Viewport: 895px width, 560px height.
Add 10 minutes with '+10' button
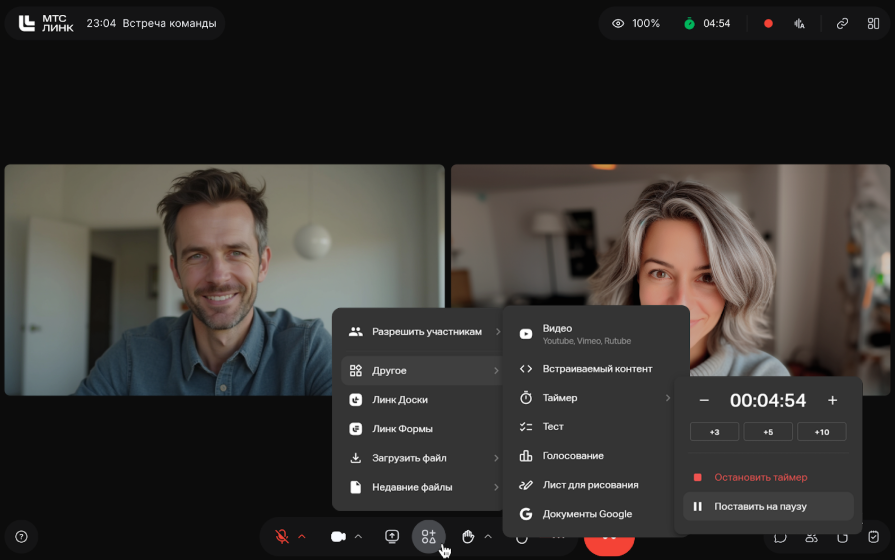coord(821,432)
